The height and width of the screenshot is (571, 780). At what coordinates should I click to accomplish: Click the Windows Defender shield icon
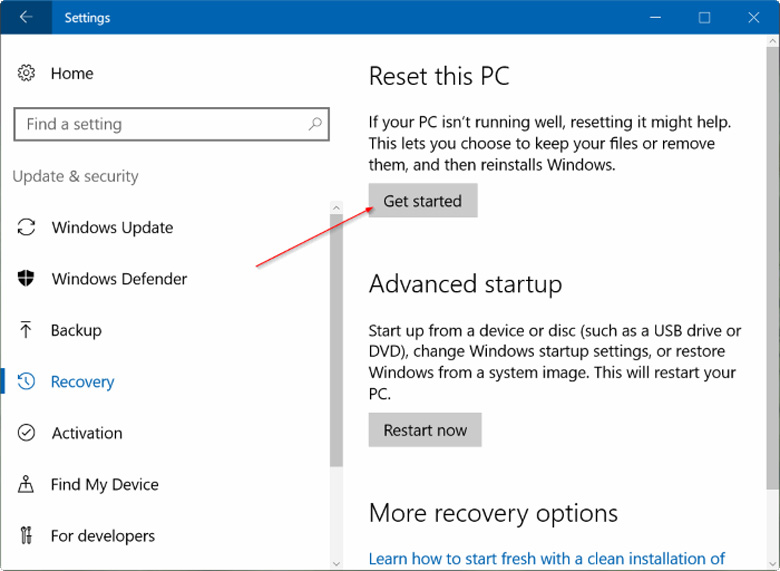[x=26, y=279]
